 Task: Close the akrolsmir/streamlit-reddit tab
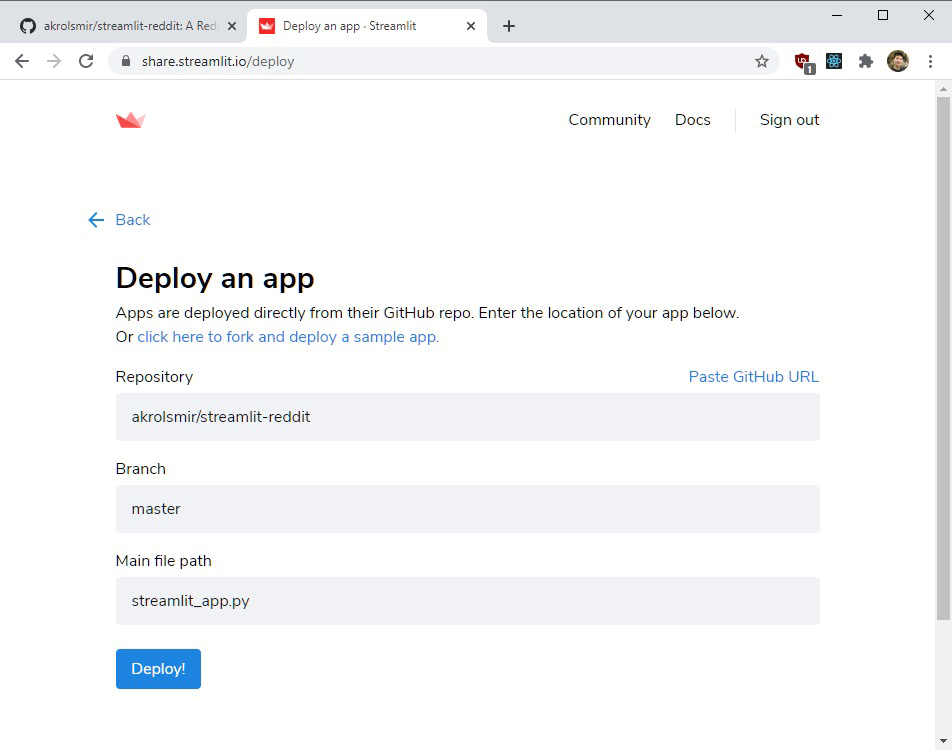point(232,26)
